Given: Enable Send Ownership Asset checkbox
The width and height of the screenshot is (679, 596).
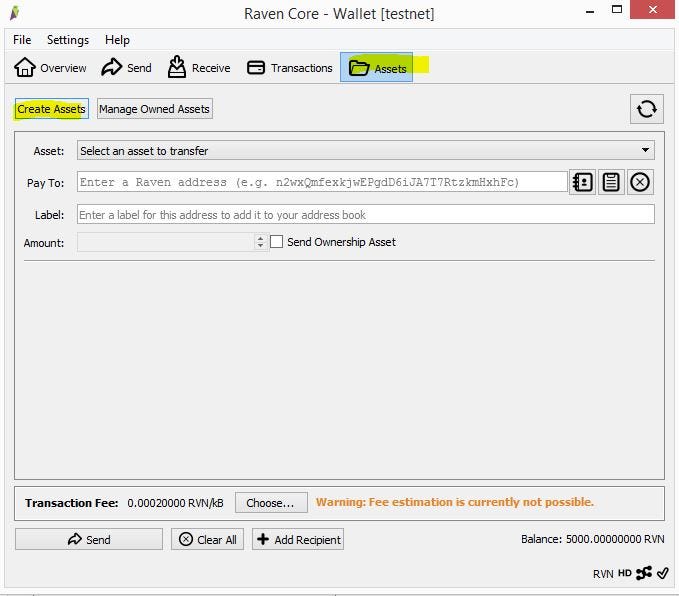Looking at the screenshot, I should [276, 242].
